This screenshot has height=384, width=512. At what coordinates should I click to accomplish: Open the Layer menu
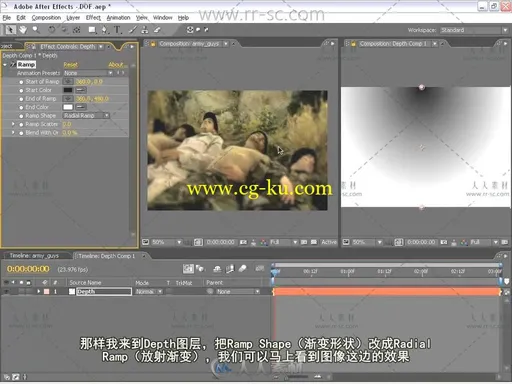(73, 18)
